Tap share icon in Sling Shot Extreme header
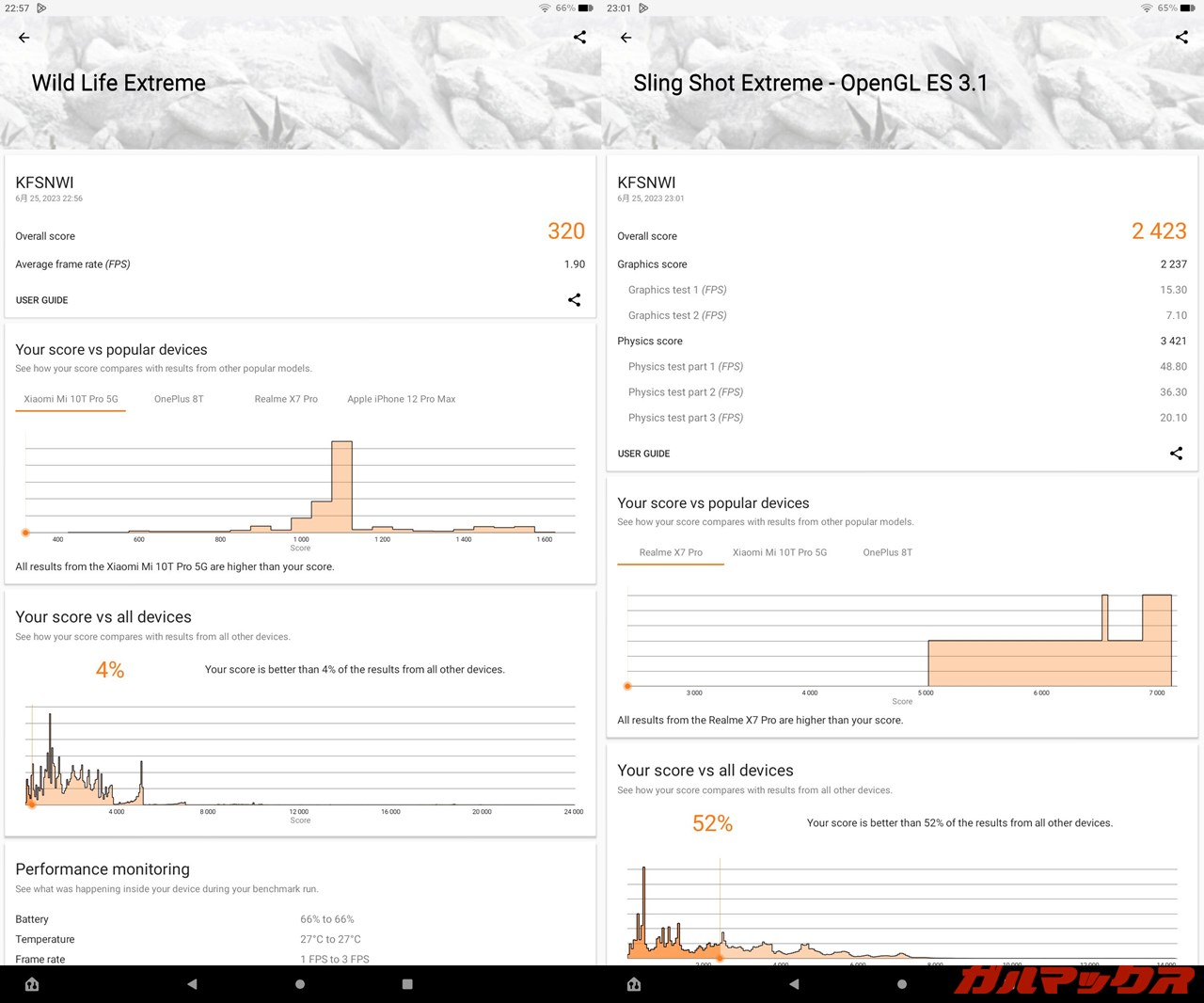The image size is (1204, 1003). coord(1181,38)
